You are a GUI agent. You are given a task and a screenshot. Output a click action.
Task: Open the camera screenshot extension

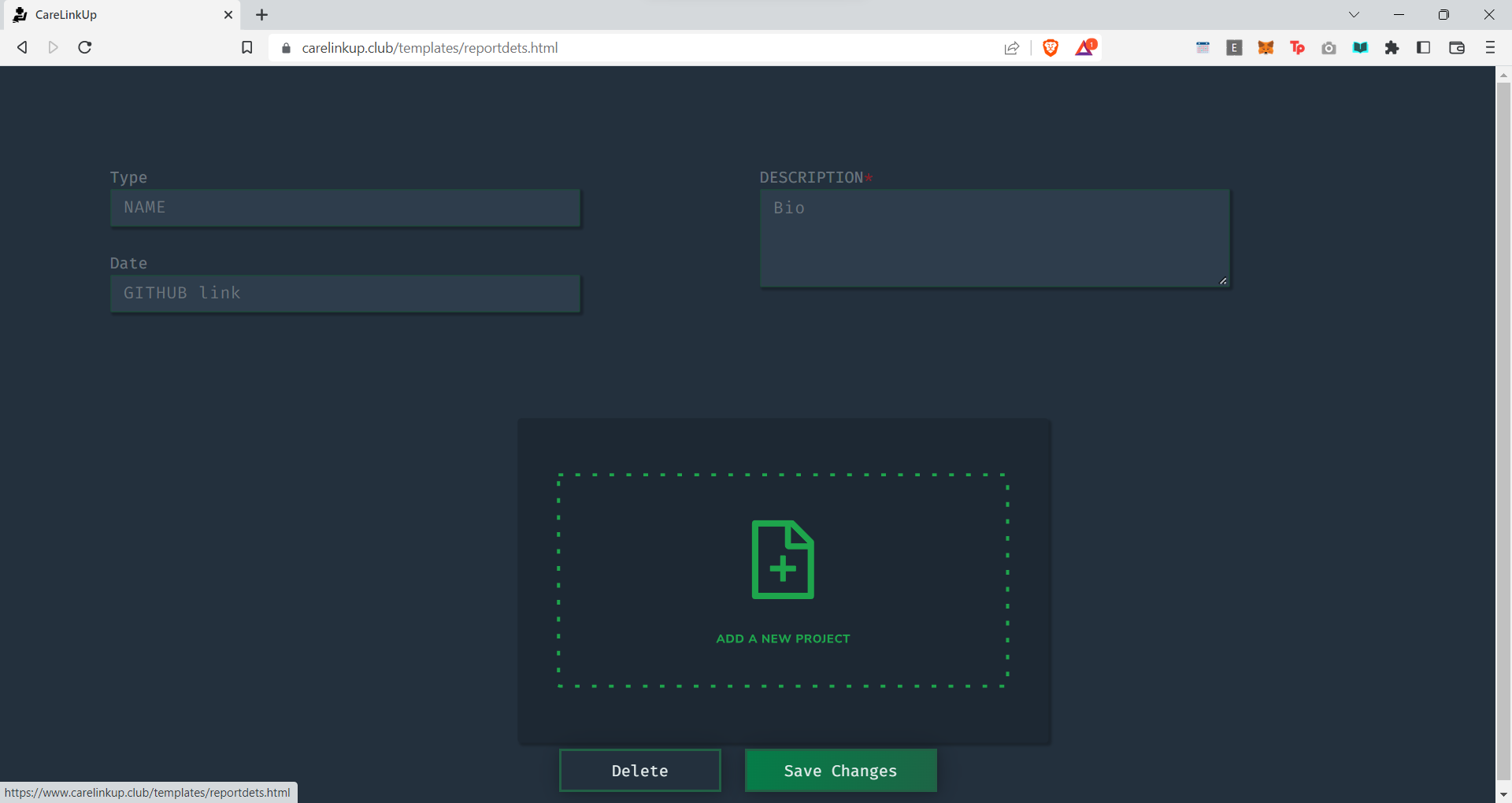point(1329,47)
